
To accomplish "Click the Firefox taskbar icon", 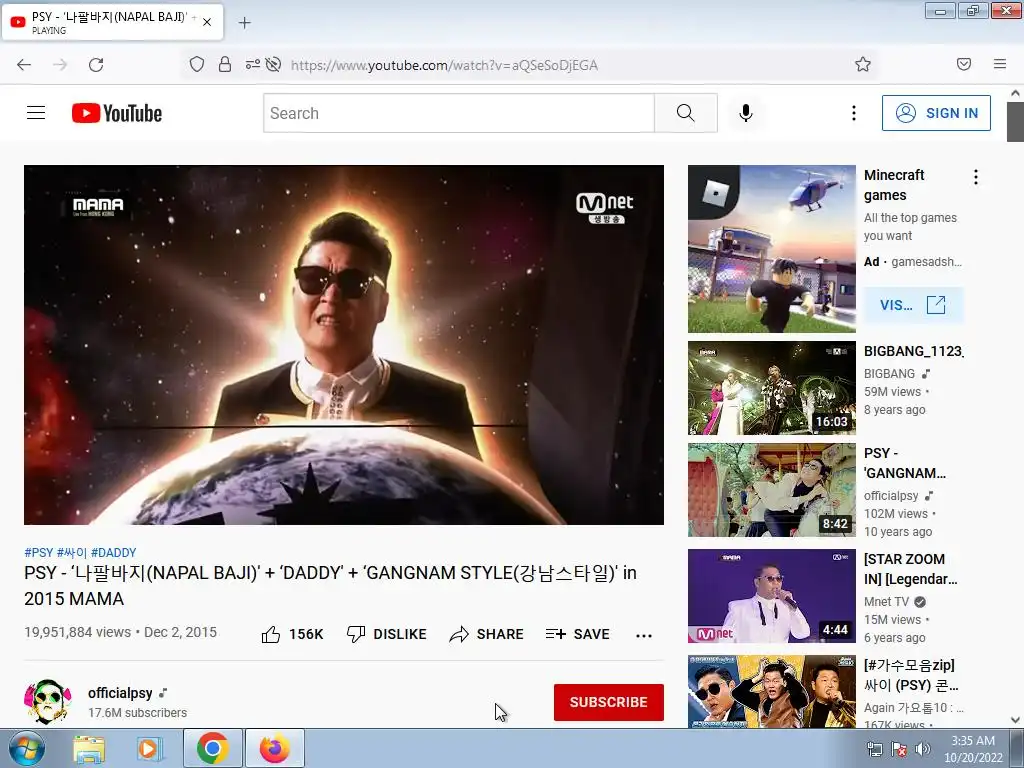I will (275, 748).
